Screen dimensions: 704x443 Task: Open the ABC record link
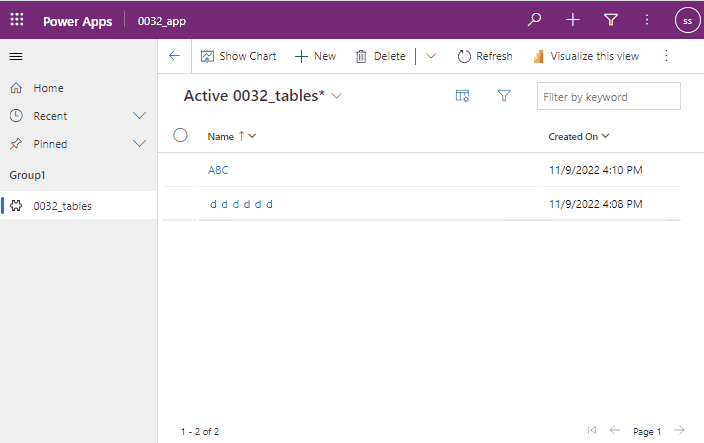coord(218,170)
